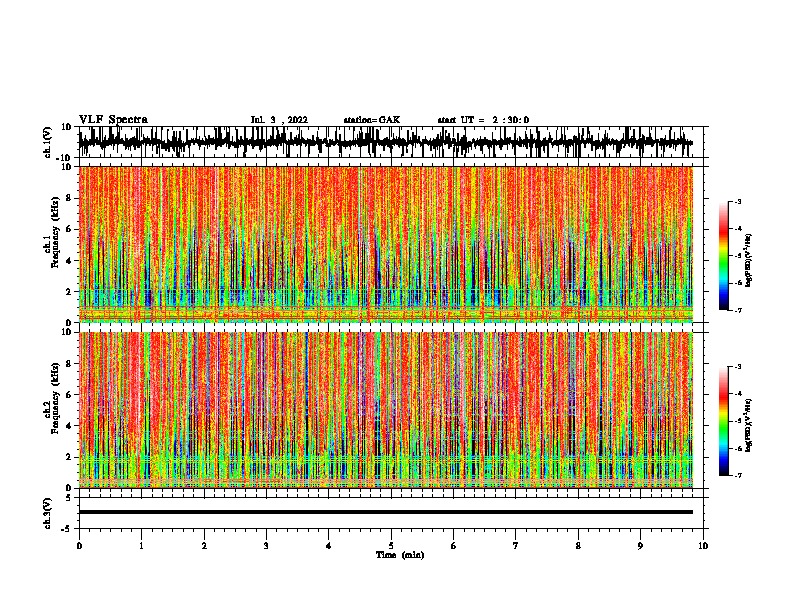Click the date label 'Jul 3, 2022'

[279, 120]
